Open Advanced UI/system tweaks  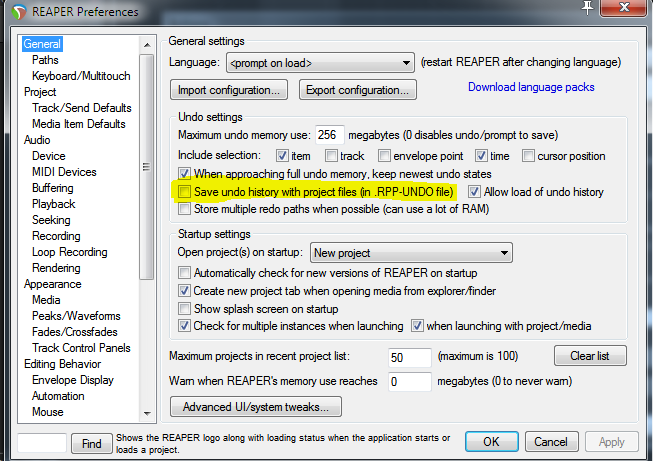click(256, 407)
